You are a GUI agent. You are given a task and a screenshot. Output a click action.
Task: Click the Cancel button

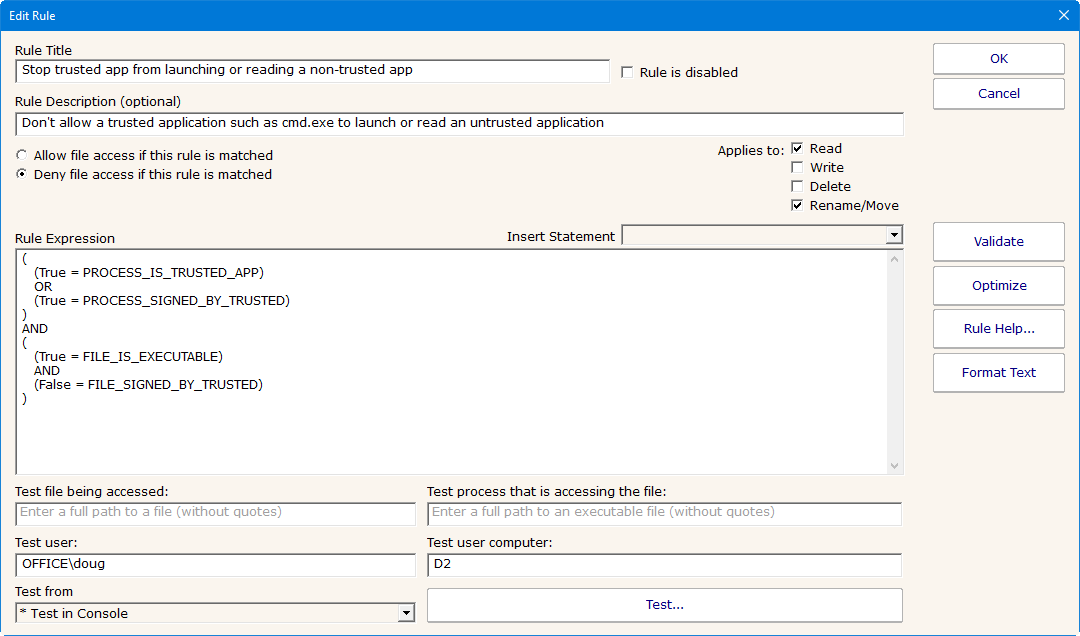coord(998,93)
